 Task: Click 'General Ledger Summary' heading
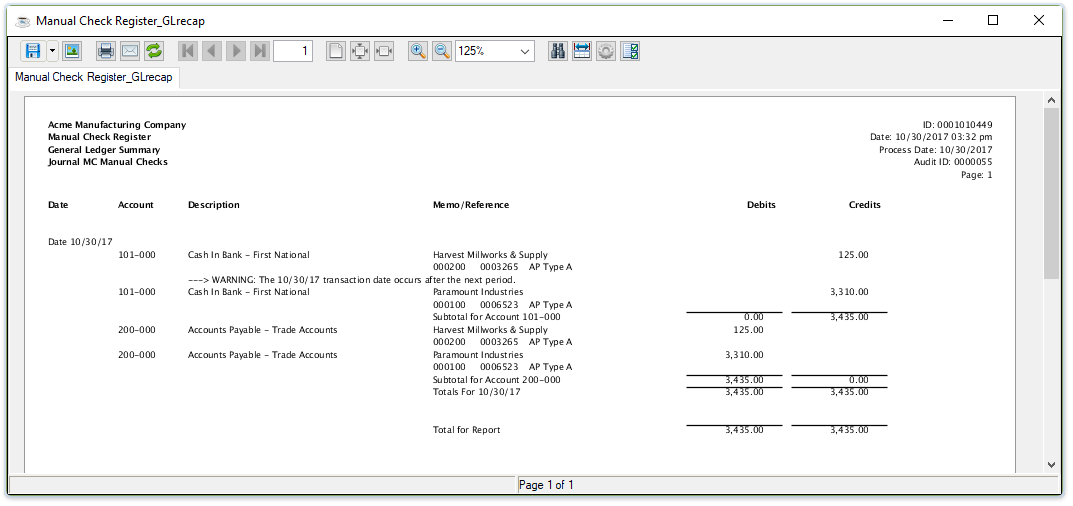(x=104, y=150)
